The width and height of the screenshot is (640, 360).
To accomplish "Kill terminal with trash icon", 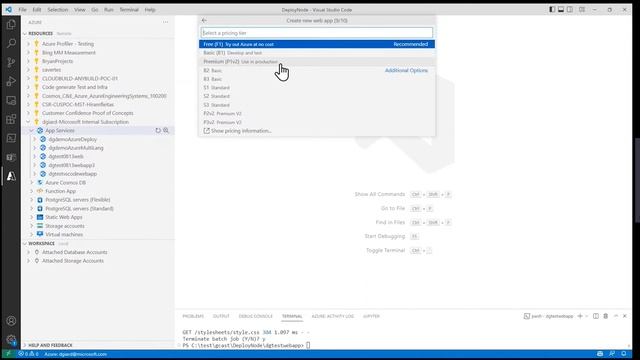I will 606,316.
